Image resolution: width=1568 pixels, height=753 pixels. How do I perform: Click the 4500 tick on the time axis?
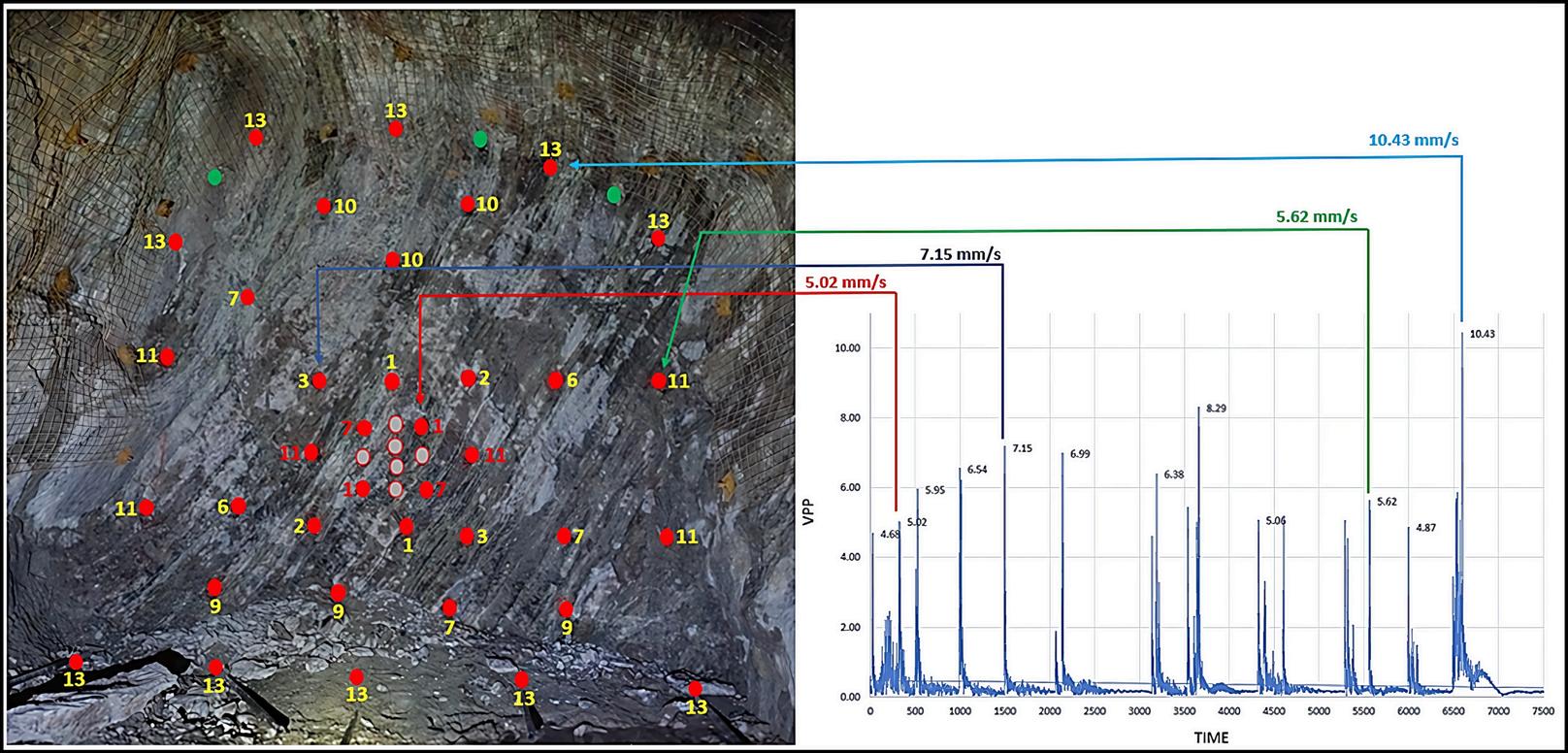click(x=1274, y=712)
